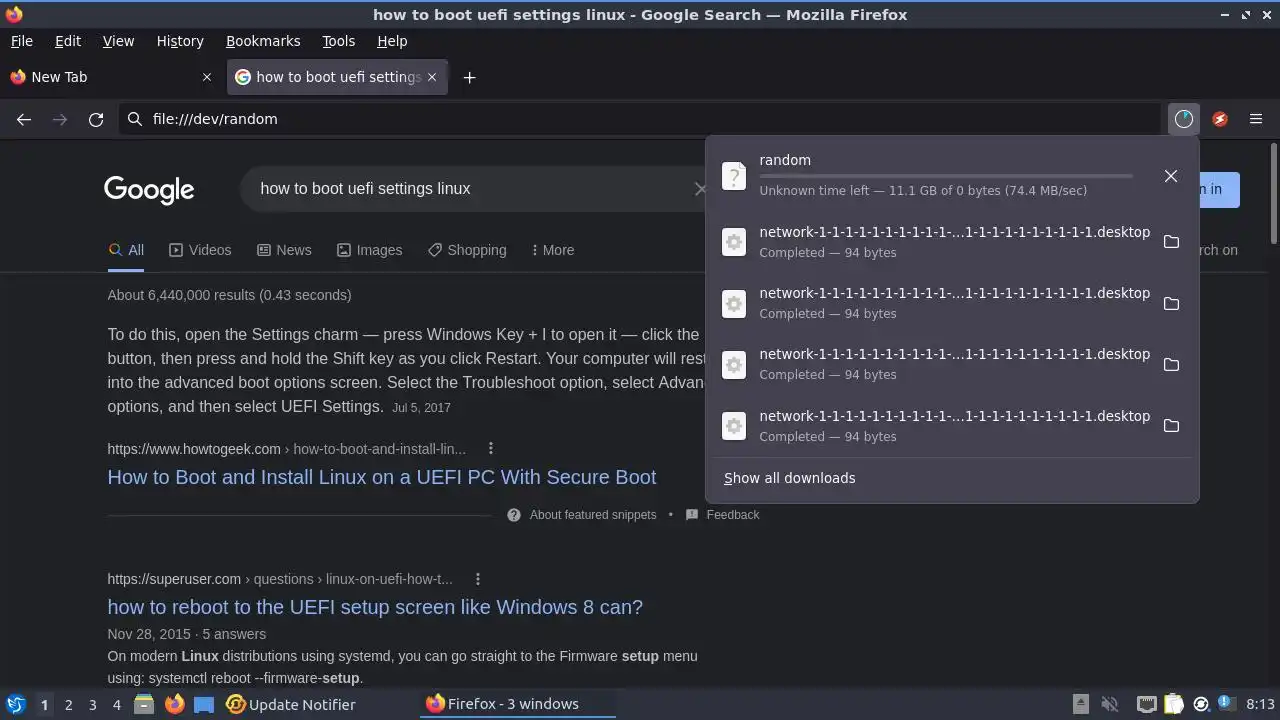Open folder for third network .desktop download

tap(1171, 365)
